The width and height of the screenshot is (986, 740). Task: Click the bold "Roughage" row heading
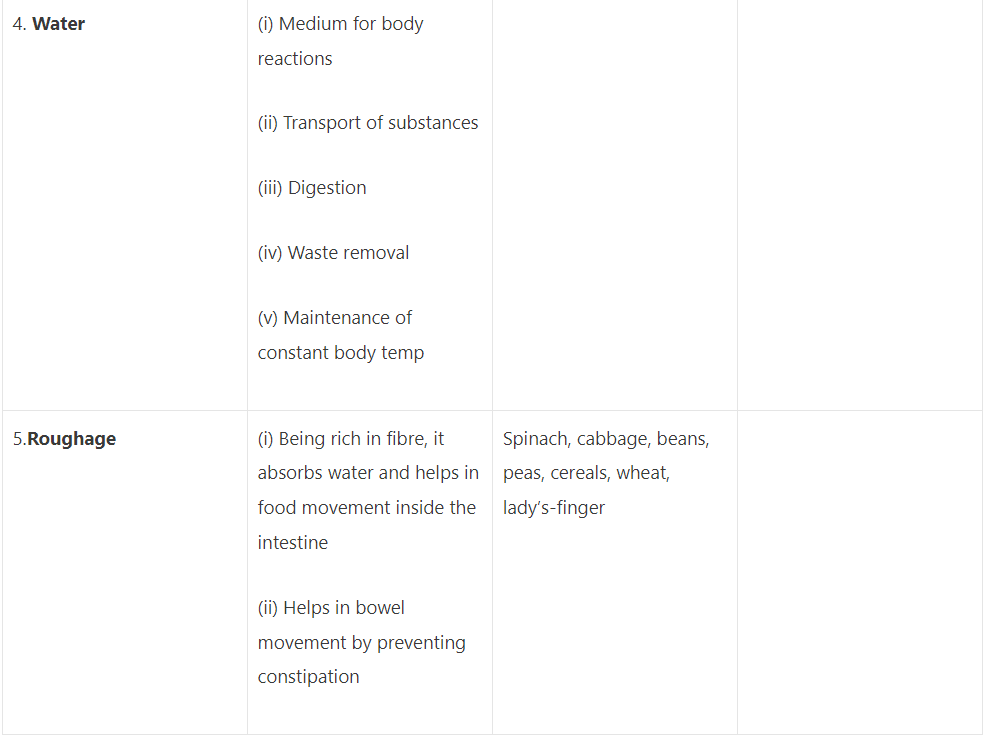(71, 439)
